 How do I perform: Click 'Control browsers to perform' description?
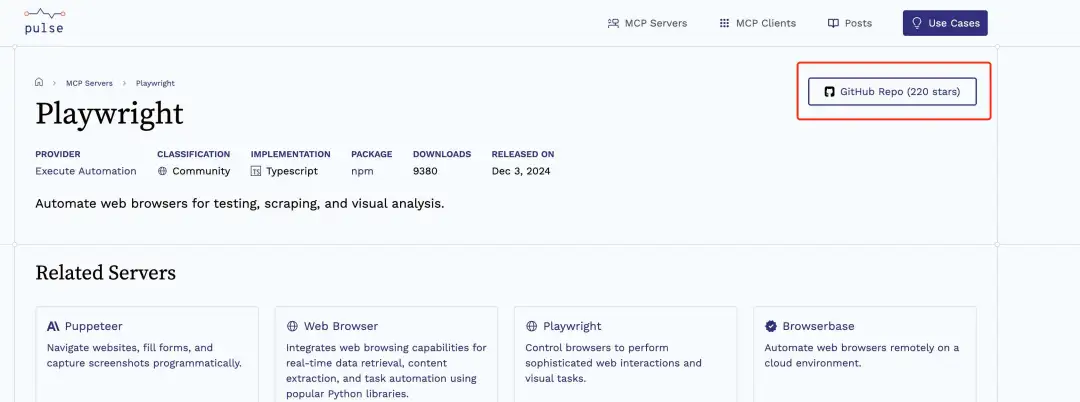point(614,363)
